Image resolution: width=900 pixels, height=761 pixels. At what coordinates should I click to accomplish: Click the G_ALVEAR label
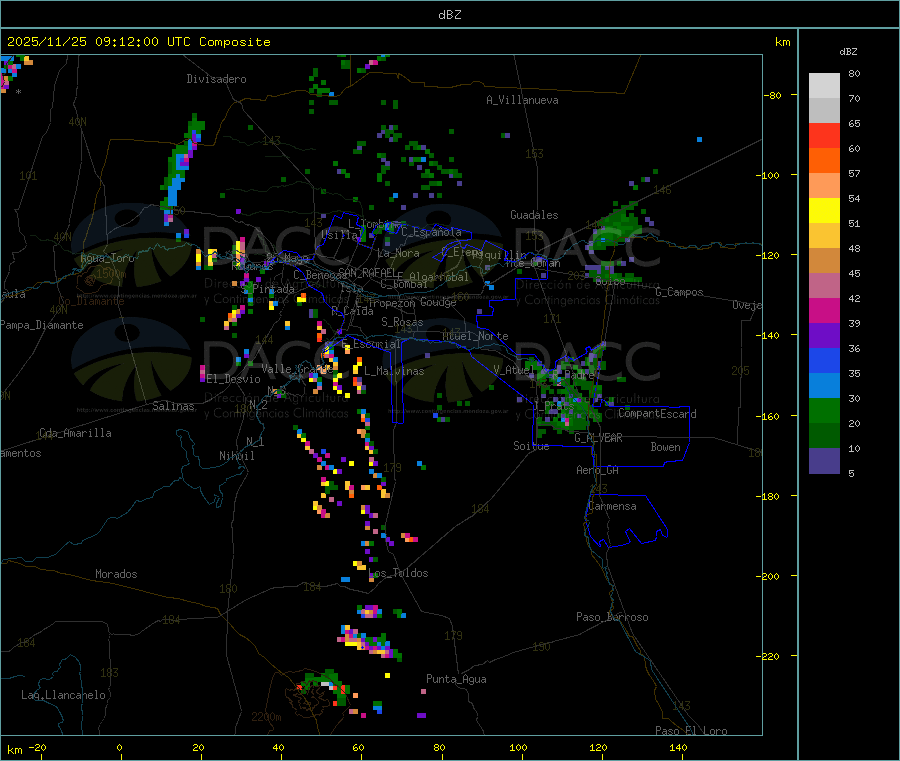click(599, 438)
